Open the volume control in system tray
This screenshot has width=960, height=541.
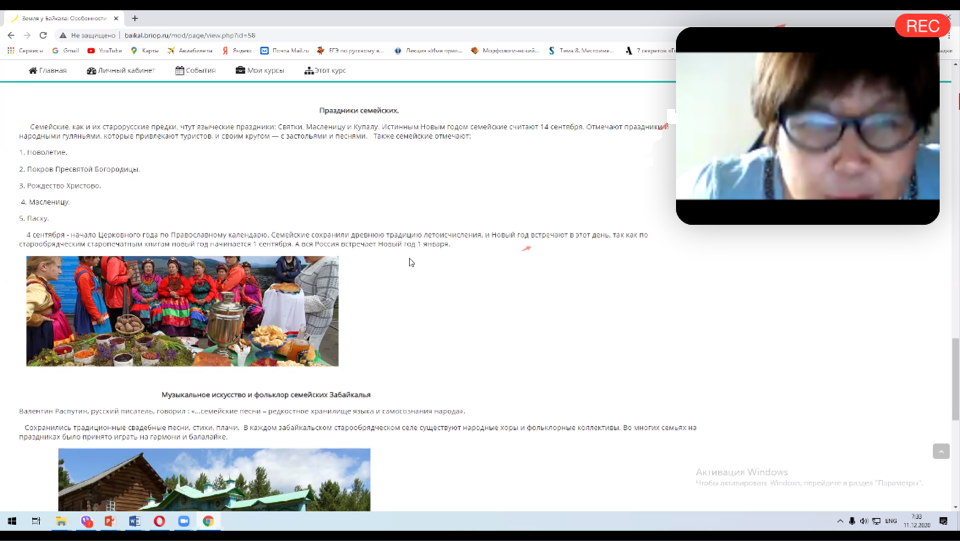(x=864, y=521)
